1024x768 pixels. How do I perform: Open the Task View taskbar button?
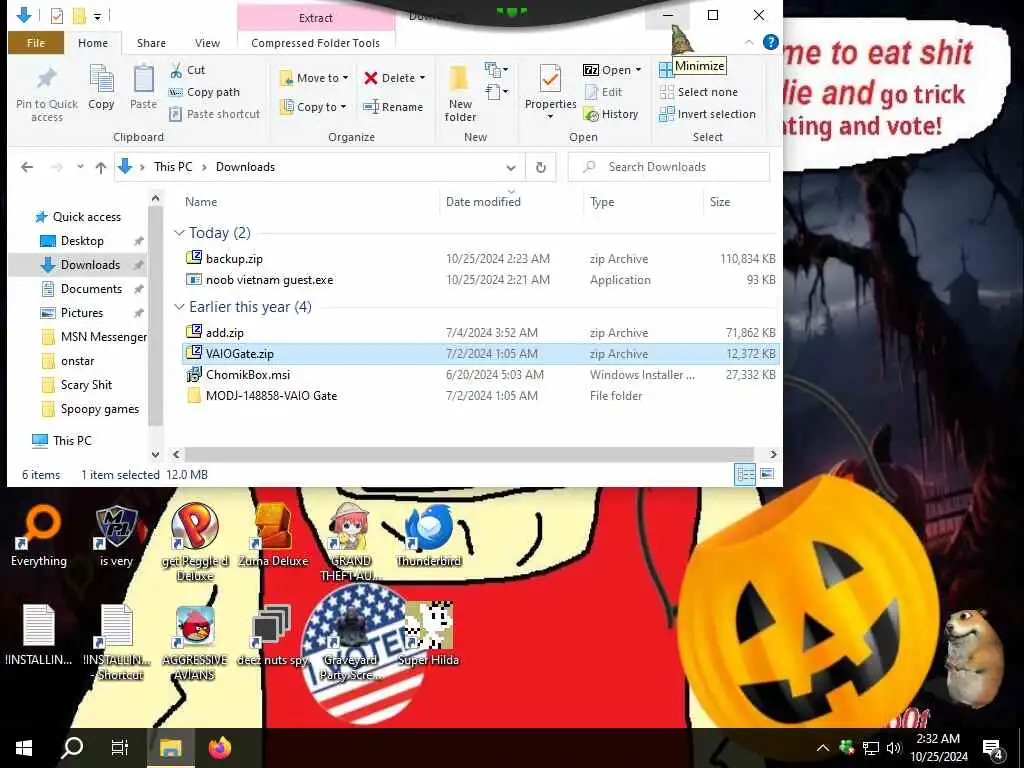pos(120,748)
